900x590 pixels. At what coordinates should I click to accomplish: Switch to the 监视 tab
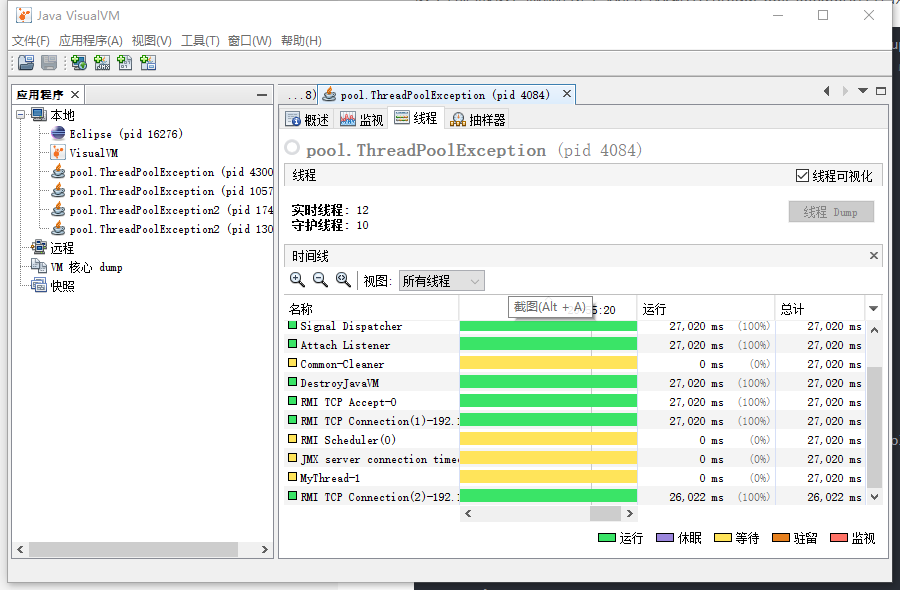point(361,119)
